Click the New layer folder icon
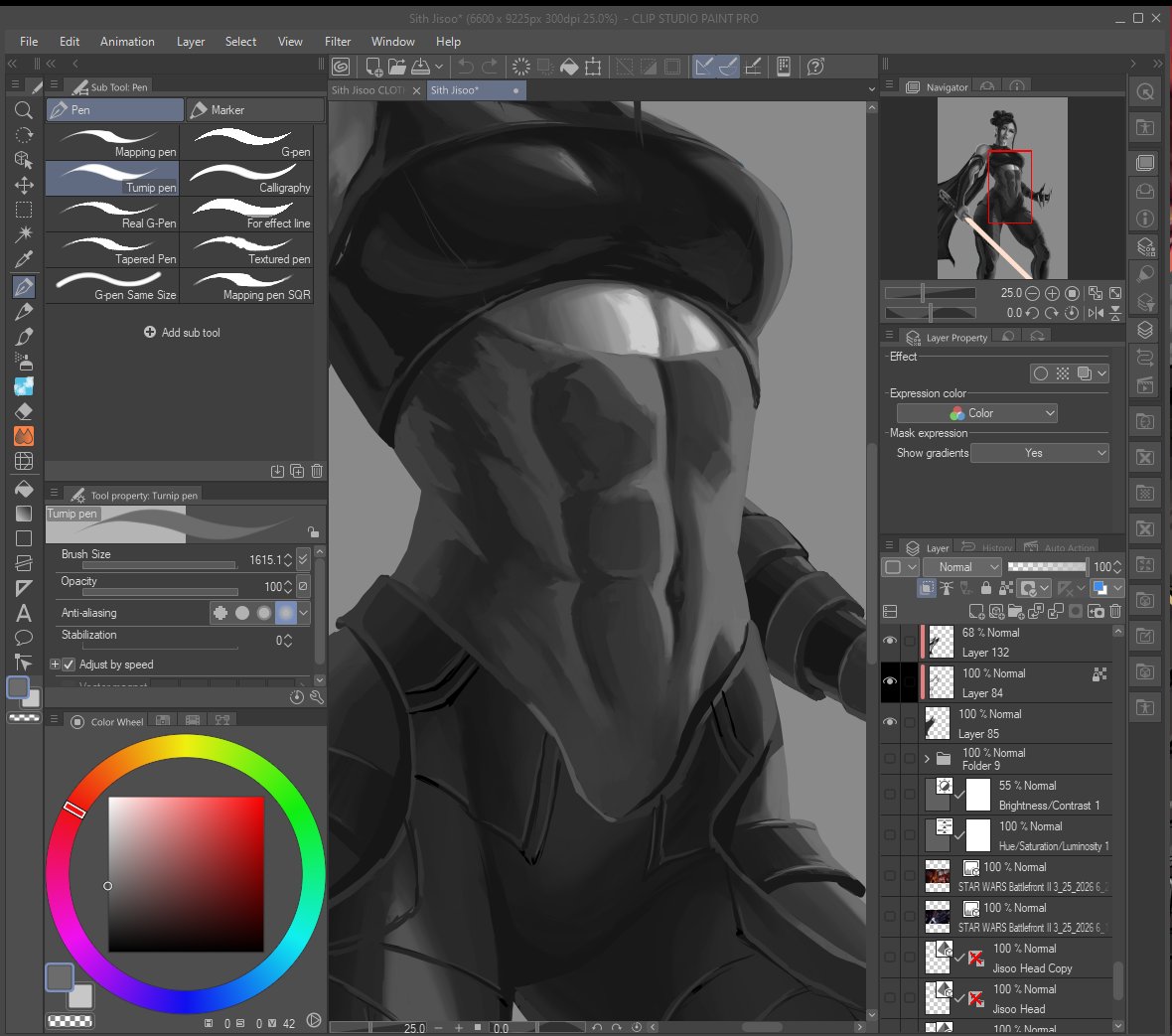The image size is (1172, 1036). (x=1016, y=612)
